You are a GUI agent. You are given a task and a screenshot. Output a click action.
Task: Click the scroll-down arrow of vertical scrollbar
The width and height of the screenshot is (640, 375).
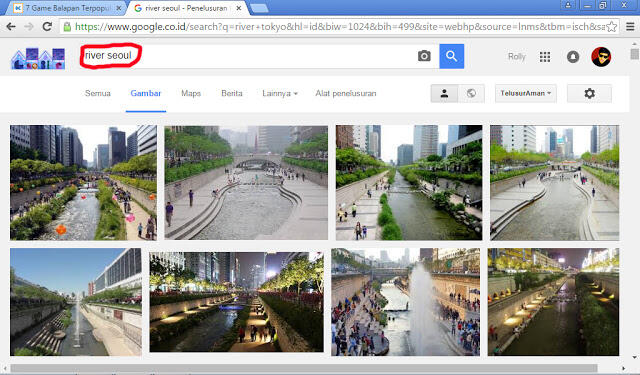(x=634, y=358)
